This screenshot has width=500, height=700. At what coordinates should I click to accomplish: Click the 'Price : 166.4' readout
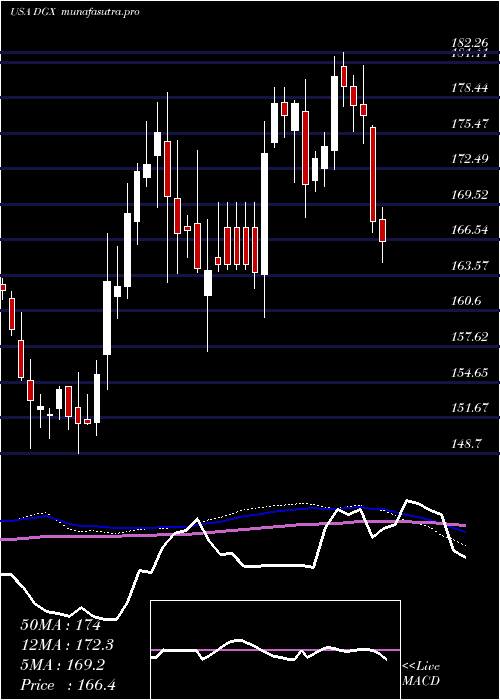click(x=68, y=685)
